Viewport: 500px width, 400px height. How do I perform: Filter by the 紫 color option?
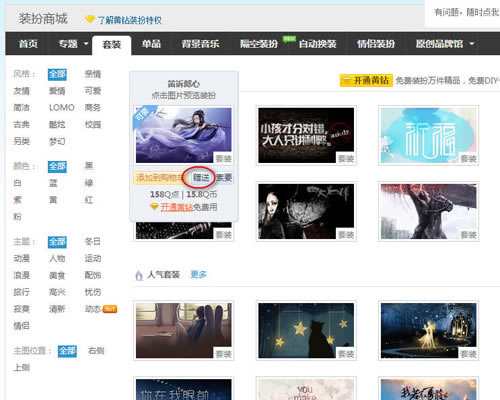coord(17,200)
